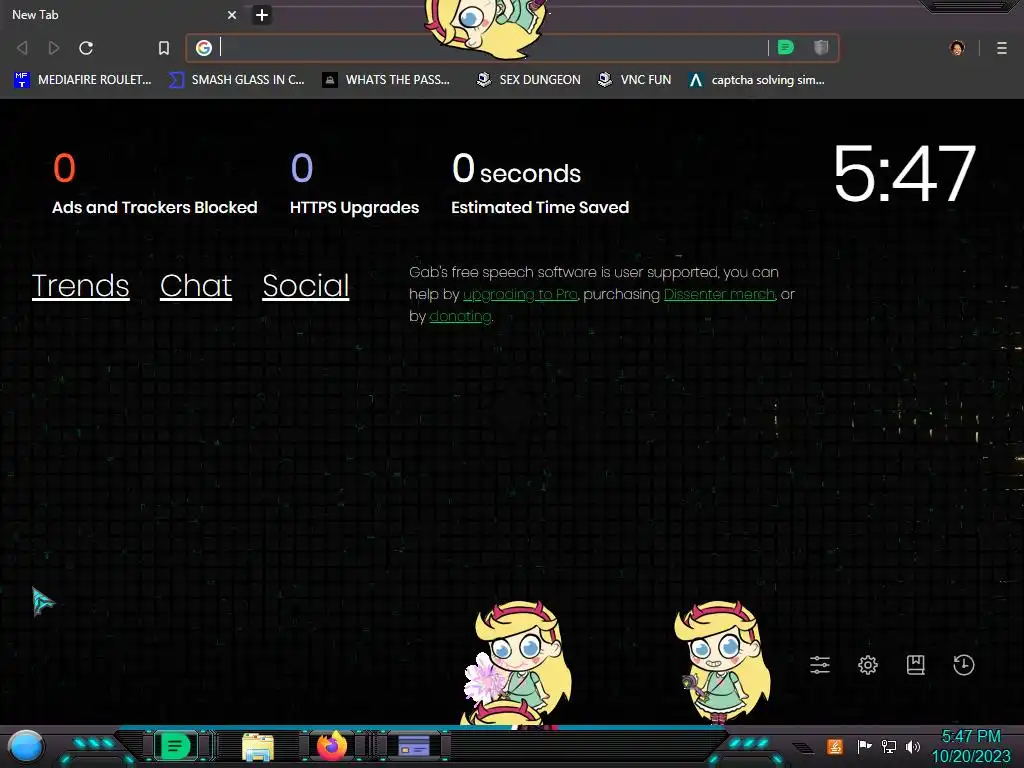Click the Estimated Time Saved stat
The width and height of the screenshot is (1024, 768).
540,184
